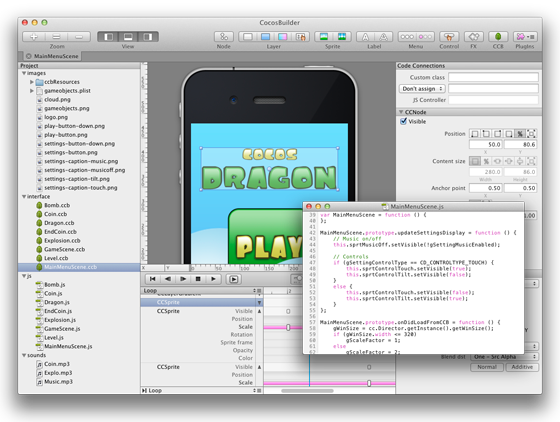The image size is (560, 422).
Task: Add a gradient Layer icon
Action: [282, 36]
